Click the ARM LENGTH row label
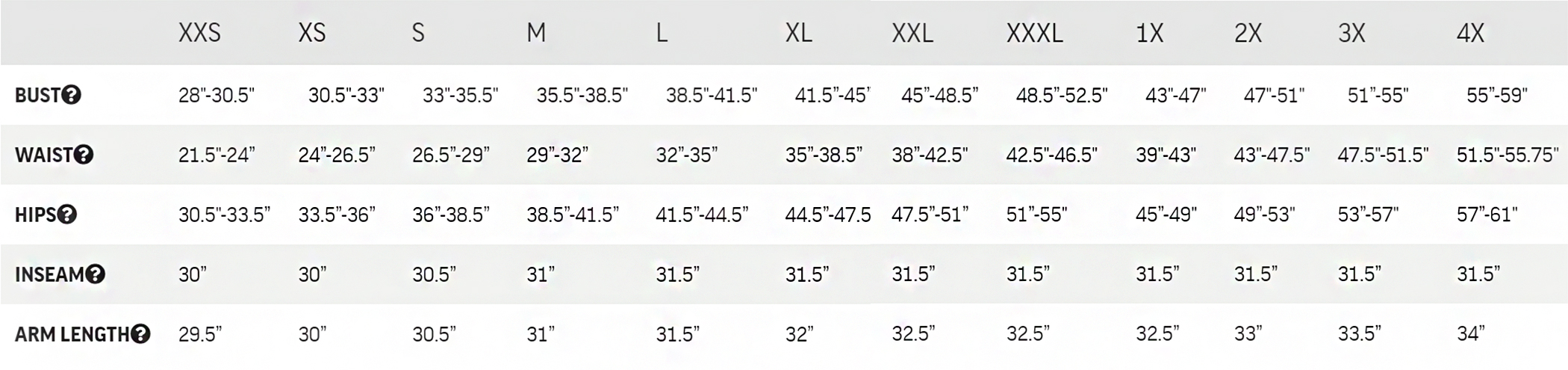 (72, 334)
